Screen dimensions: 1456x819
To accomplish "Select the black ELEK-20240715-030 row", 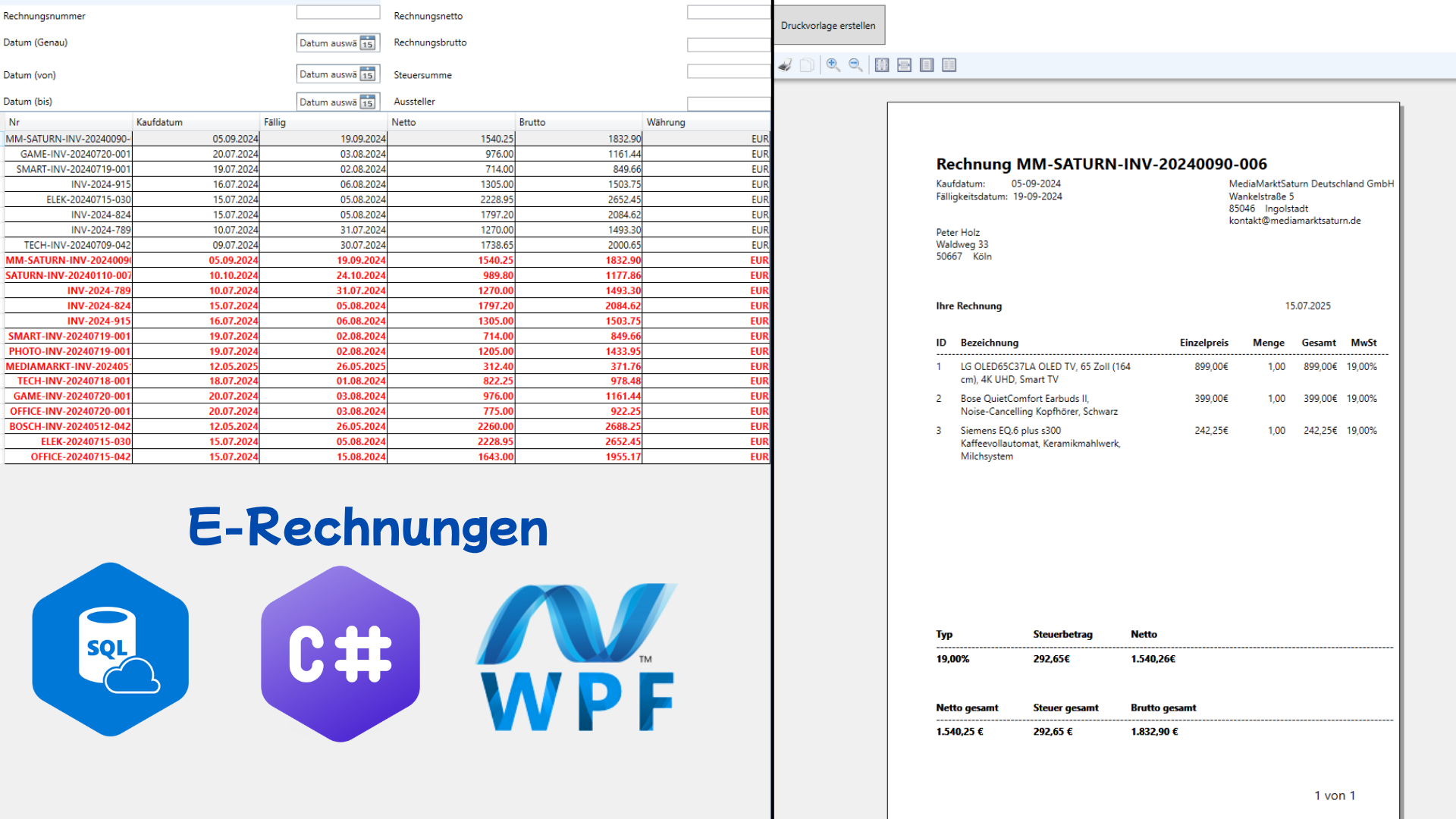I will 388,199.
